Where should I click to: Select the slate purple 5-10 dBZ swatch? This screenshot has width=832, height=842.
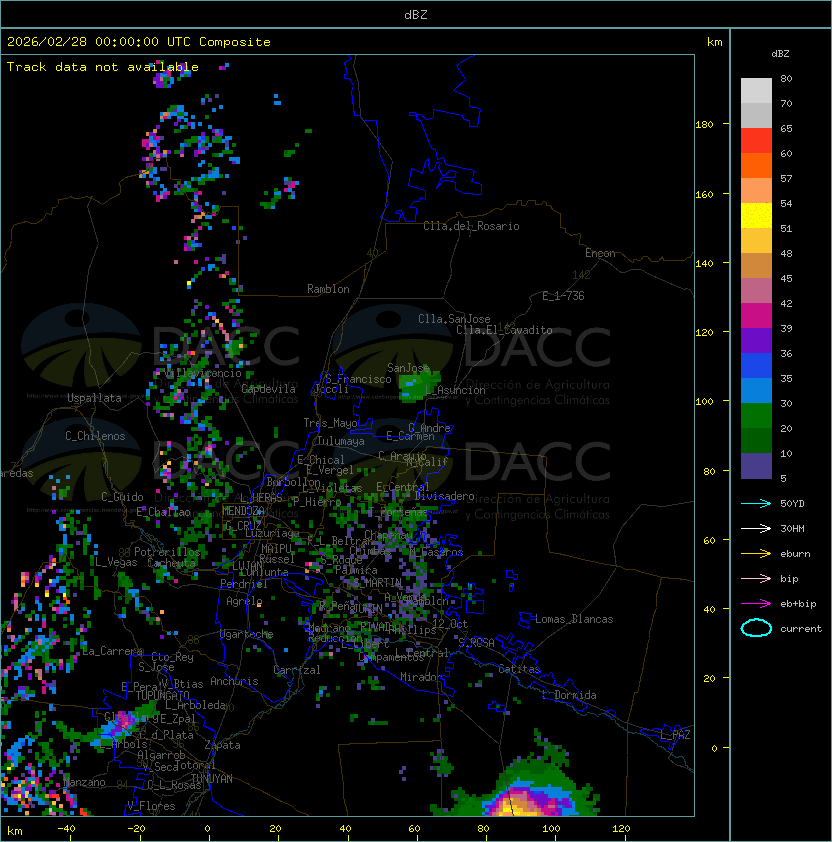tap(756, 466)
